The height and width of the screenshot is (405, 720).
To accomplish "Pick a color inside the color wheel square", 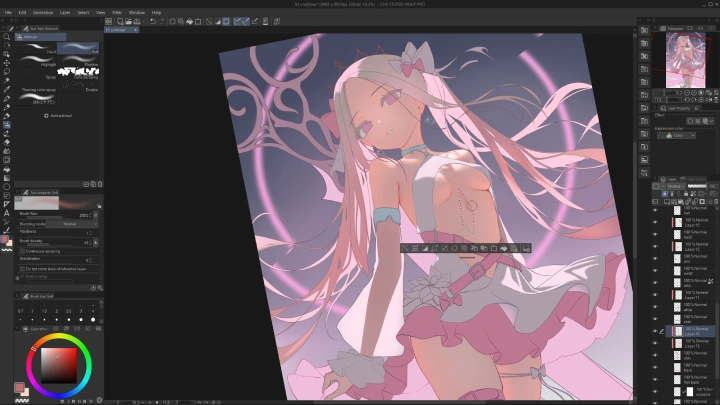I will click(x=59, y=365).
